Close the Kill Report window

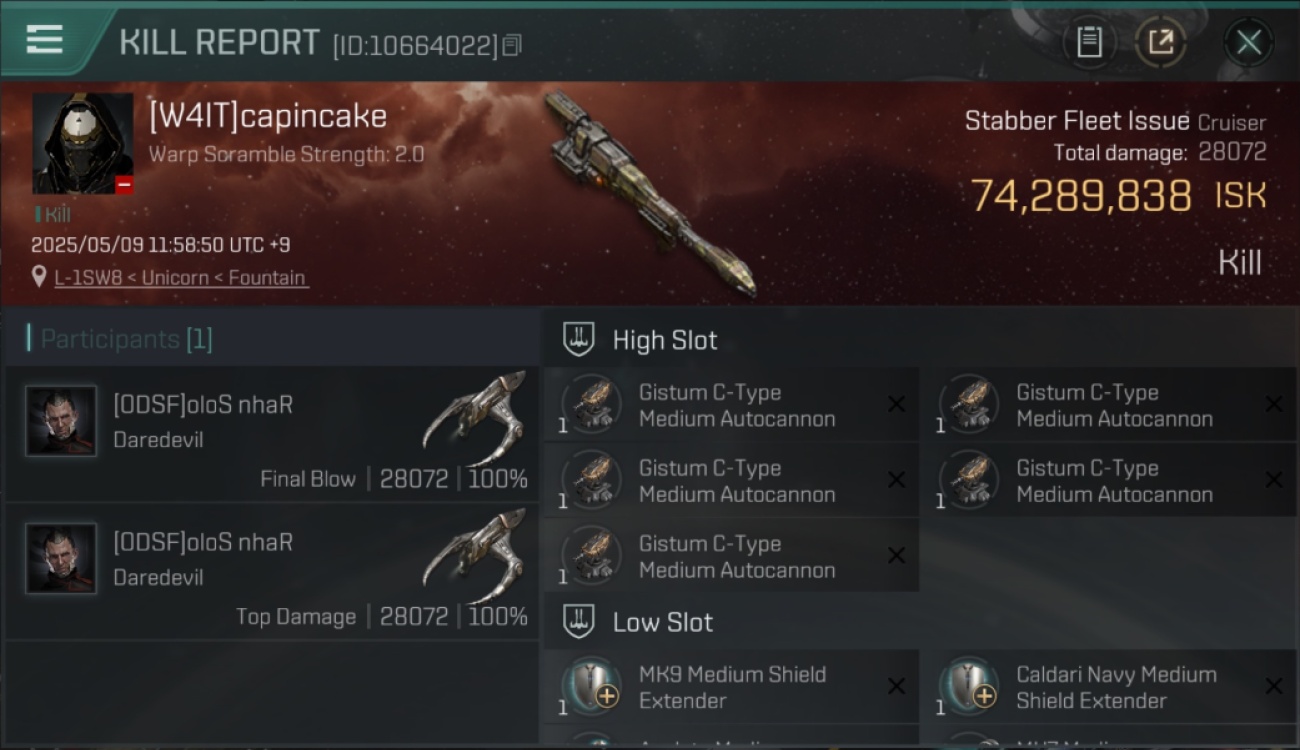(x=1248, y=42)
